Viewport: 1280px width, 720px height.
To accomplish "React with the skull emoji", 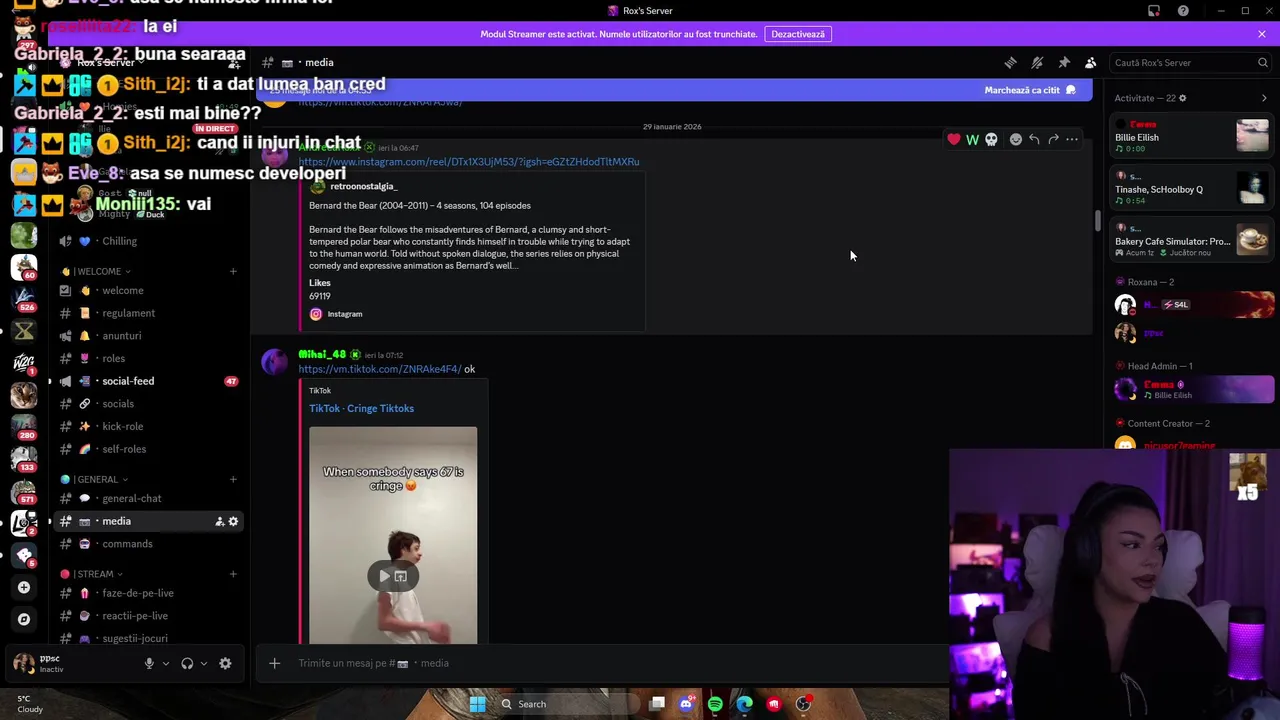I will 991,139.
